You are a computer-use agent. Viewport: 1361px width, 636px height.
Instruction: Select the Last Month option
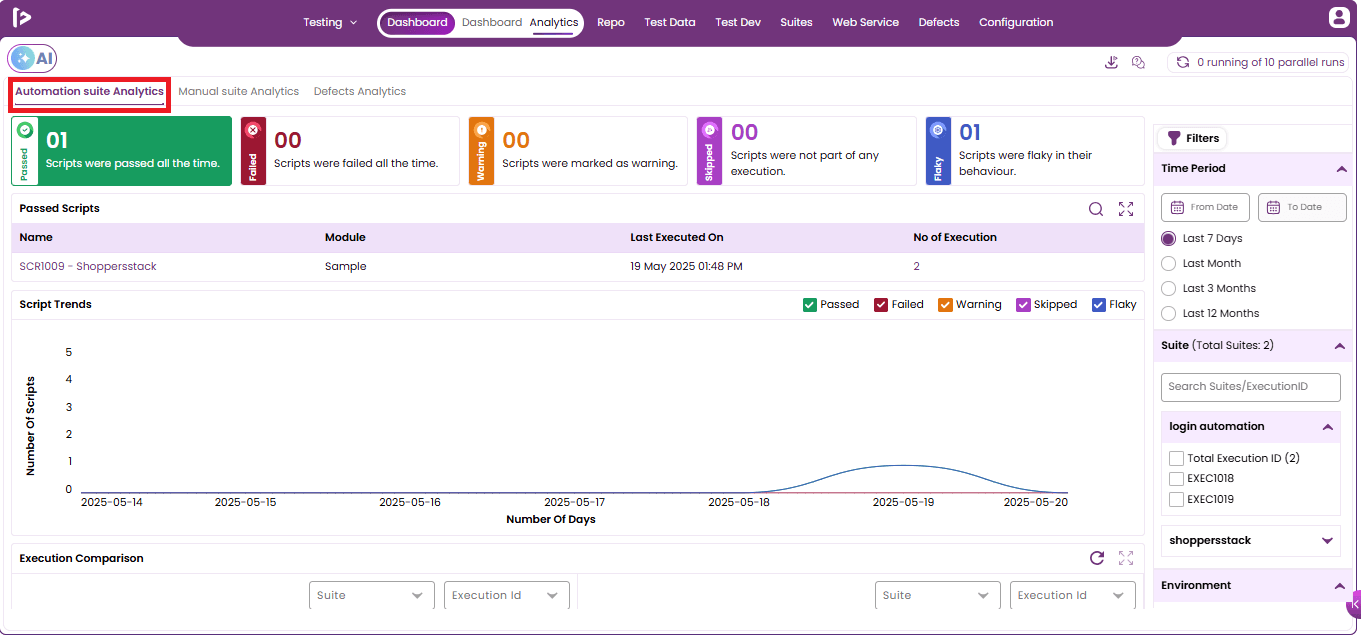1168,264
